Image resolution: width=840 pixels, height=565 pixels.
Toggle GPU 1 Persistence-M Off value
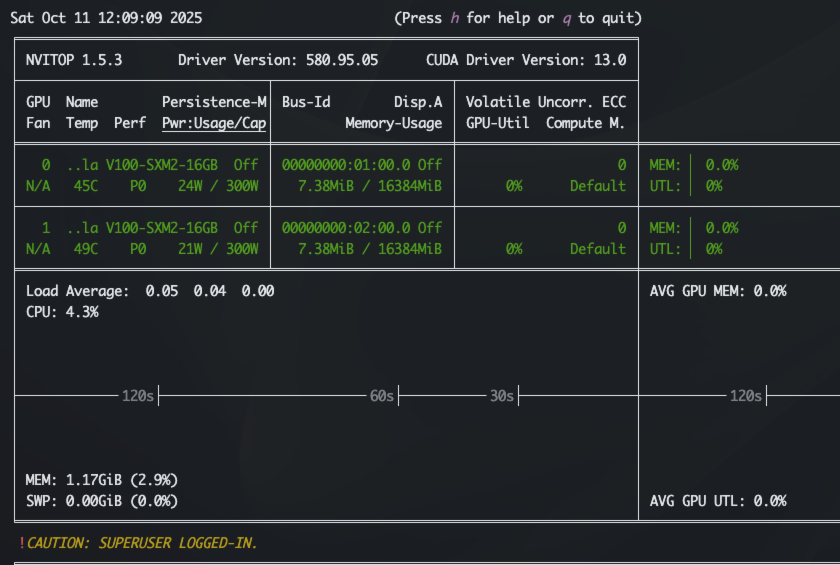[x=246, y=228]
